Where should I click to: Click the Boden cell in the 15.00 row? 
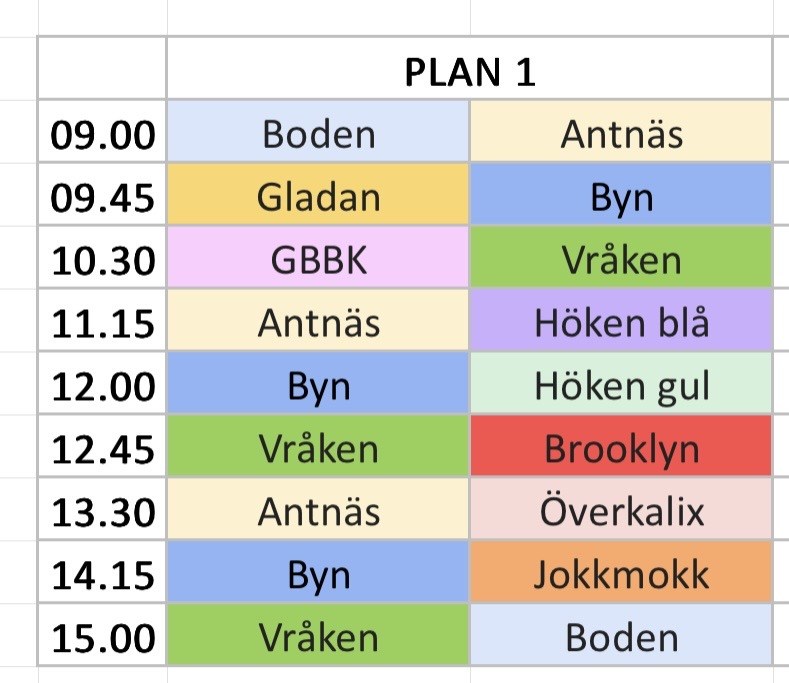point(621,638)
